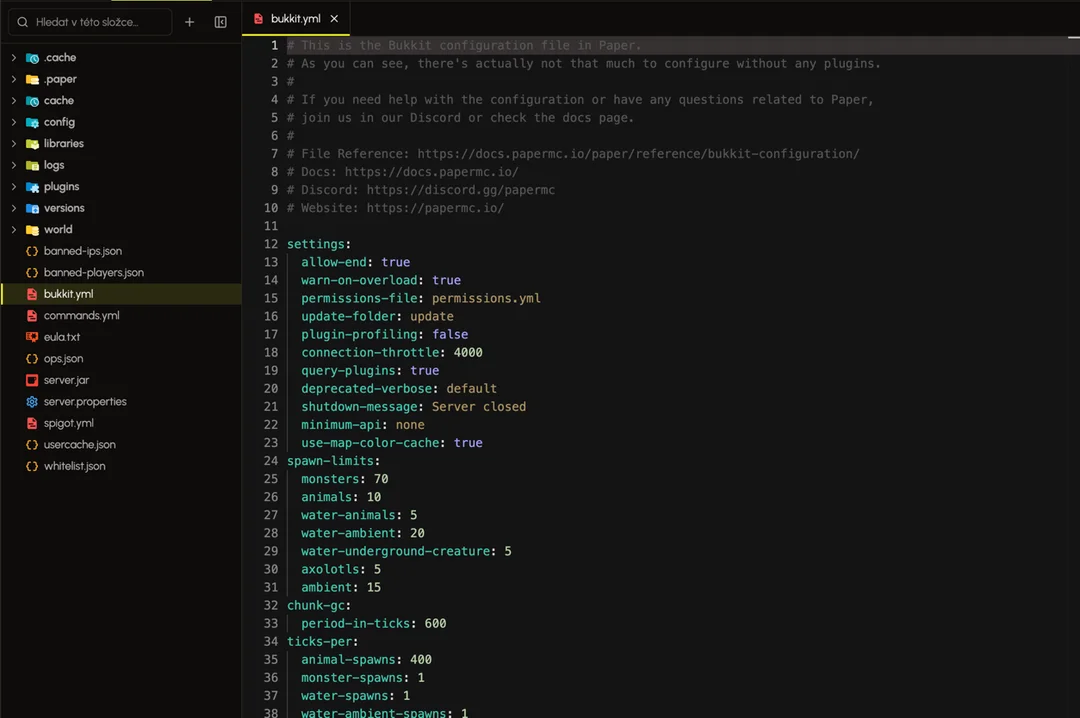
Task: Click the logs folder icon
Action: click(x=32, y=165)
